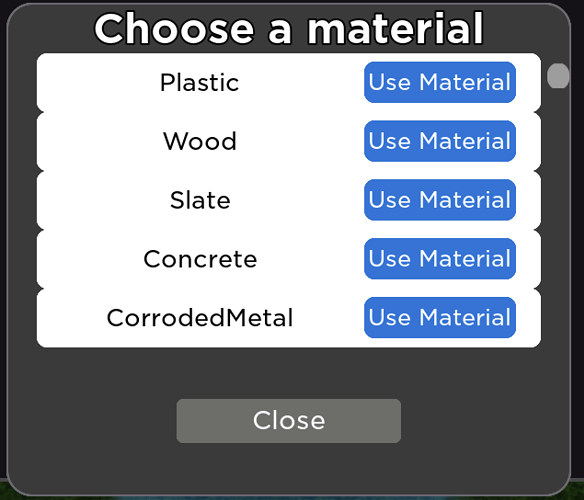This screenshot has height=500, width=584.
Task: Click the gray scrollbar thumb
Action: [558, 76]
